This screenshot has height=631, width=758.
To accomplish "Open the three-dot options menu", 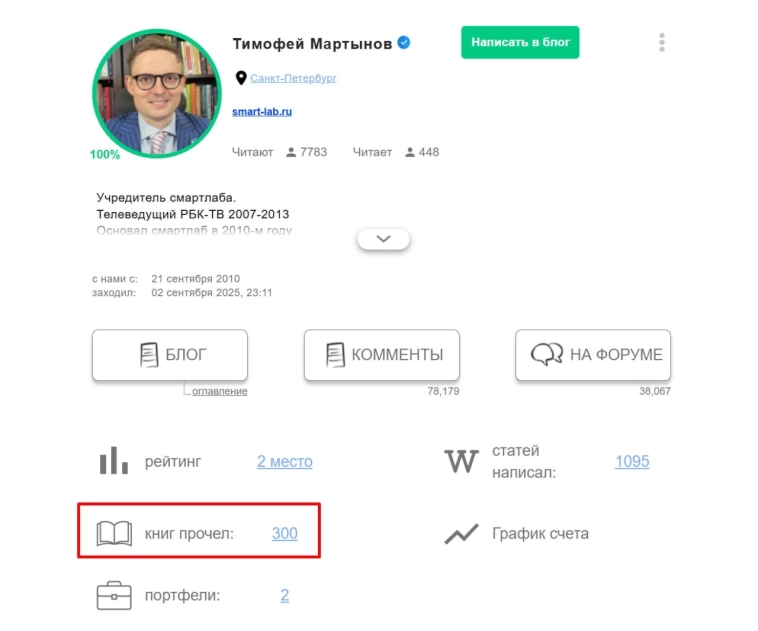I will coord(662,43).
